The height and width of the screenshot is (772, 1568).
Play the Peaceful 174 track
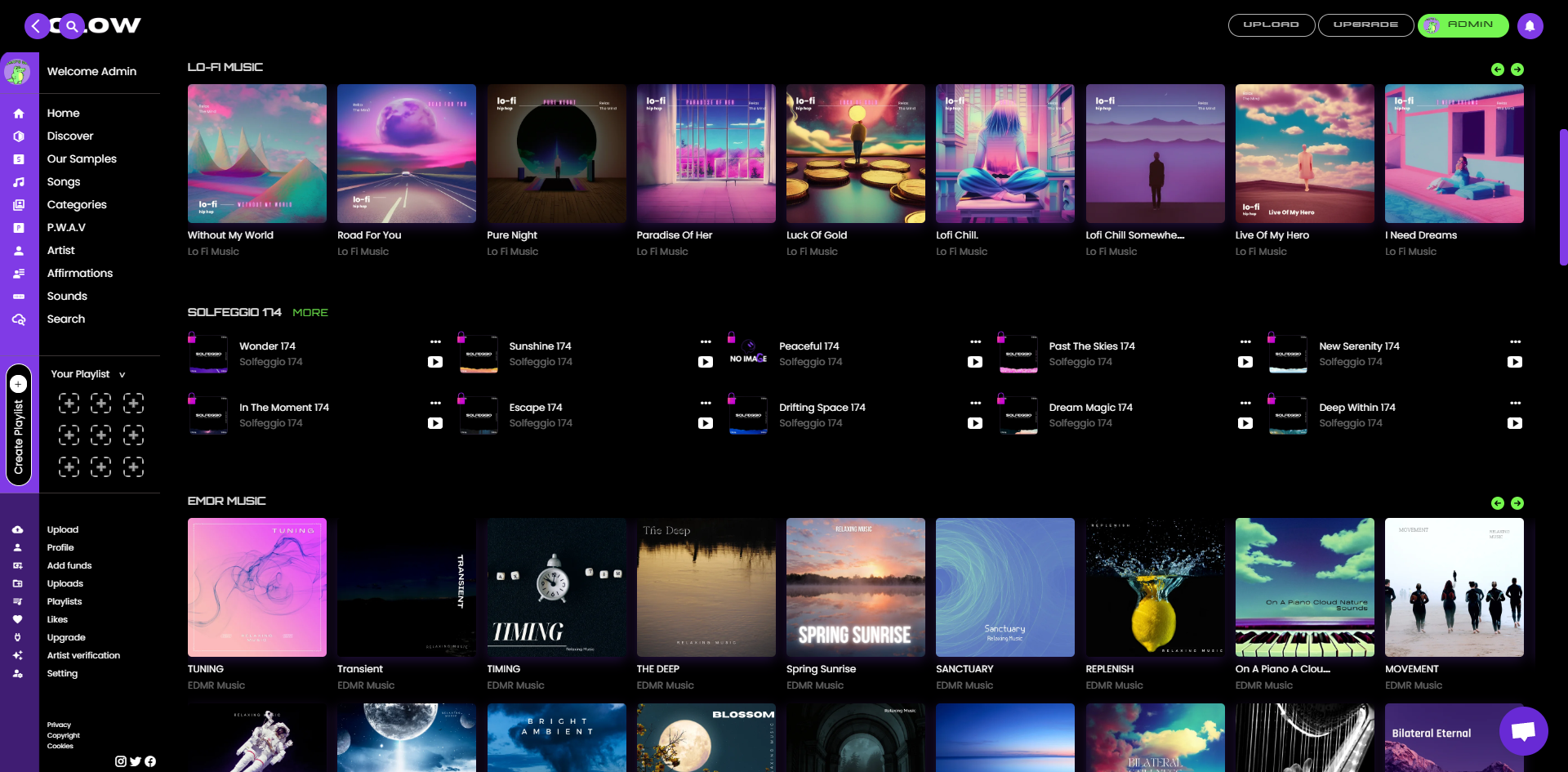[975, 362]
